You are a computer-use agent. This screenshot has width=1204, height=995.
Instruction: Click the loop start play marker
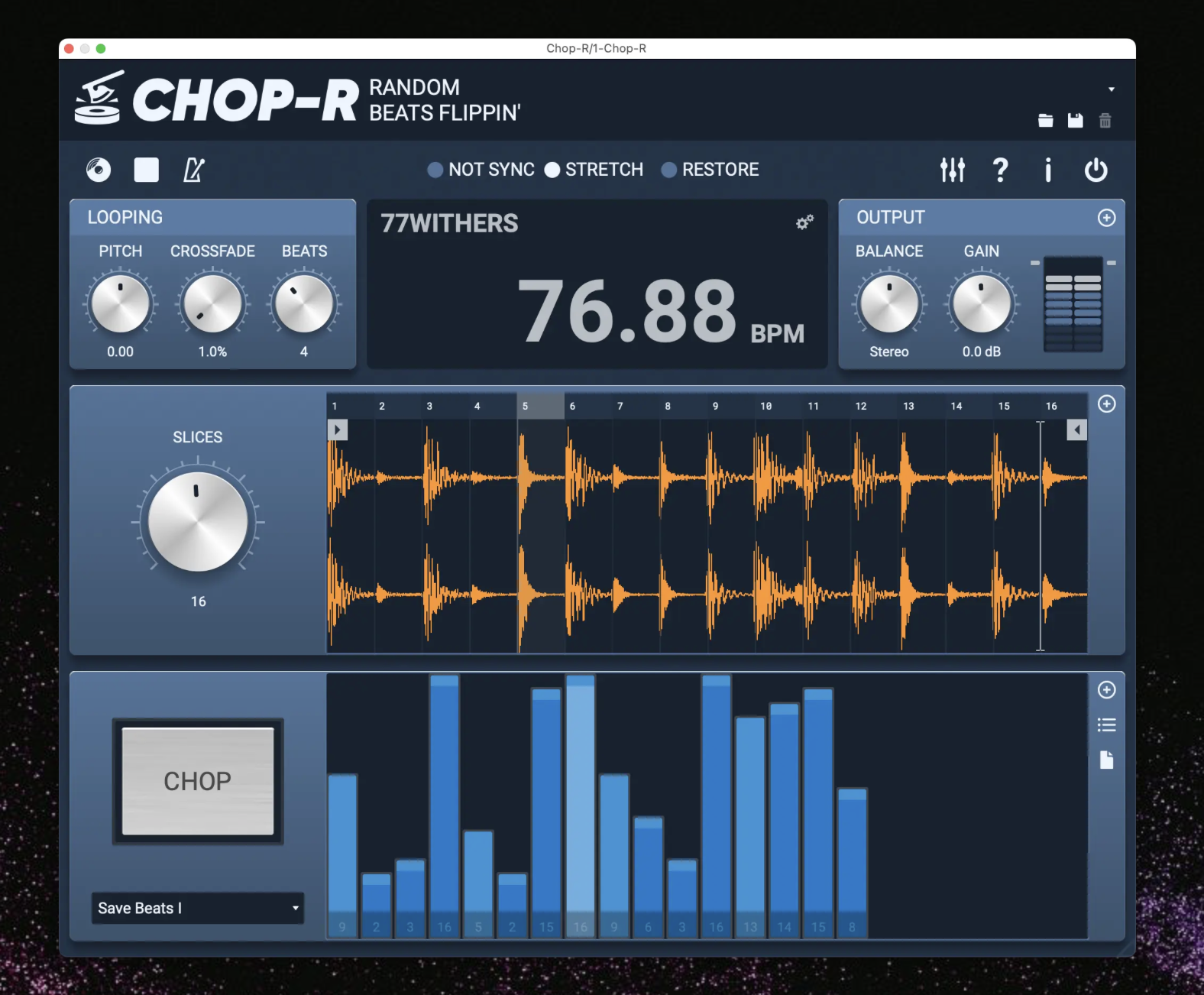[x=338, y=429]
